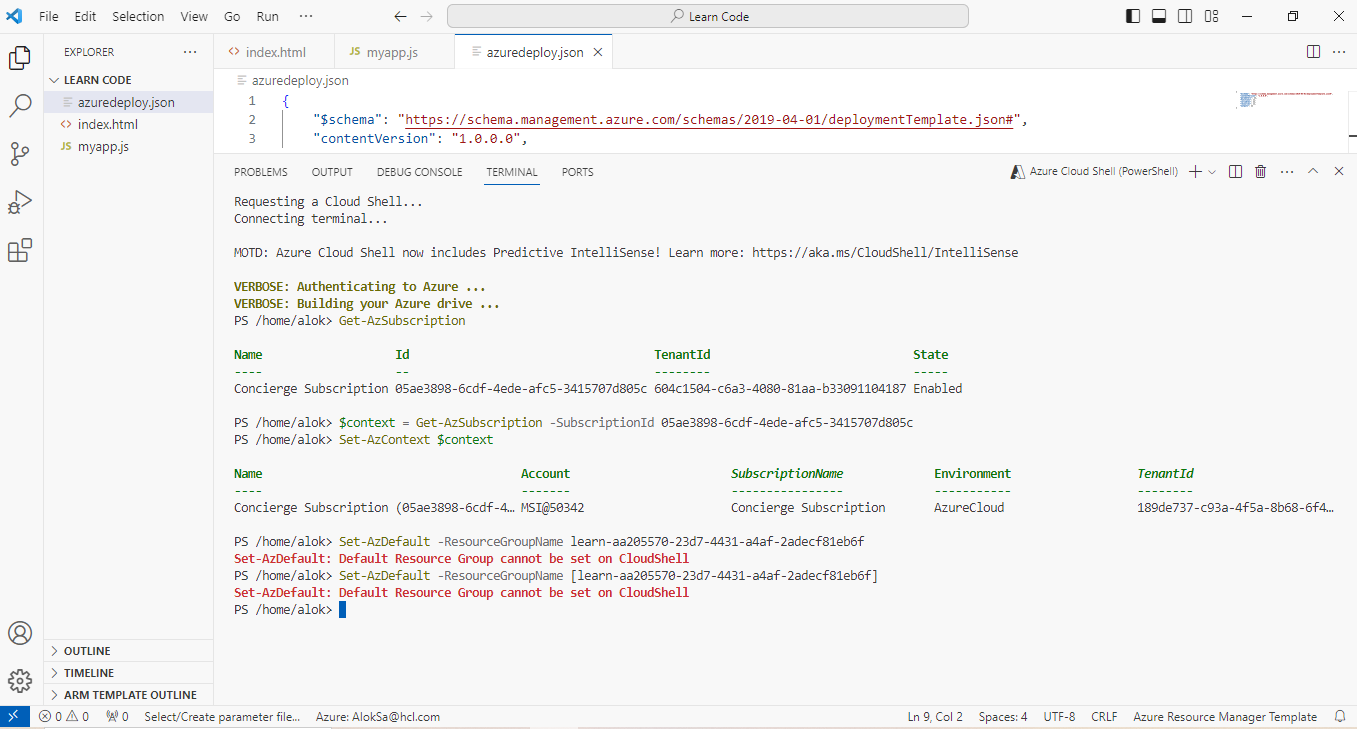The height and width of the screenshot is (729, 1357).
Task: Open editor More Actions ellipsis
Action: point(1340,52)
